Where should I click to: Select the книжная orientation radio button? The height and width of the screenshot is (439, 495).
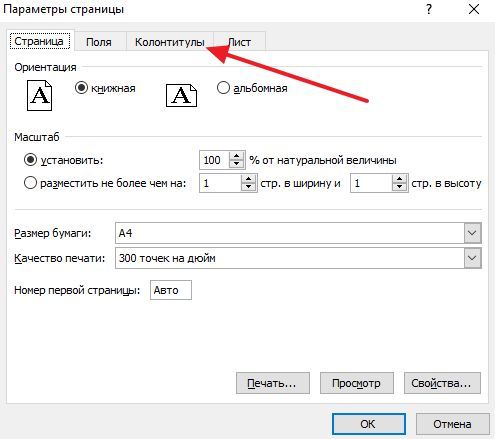tap(81, 88)
